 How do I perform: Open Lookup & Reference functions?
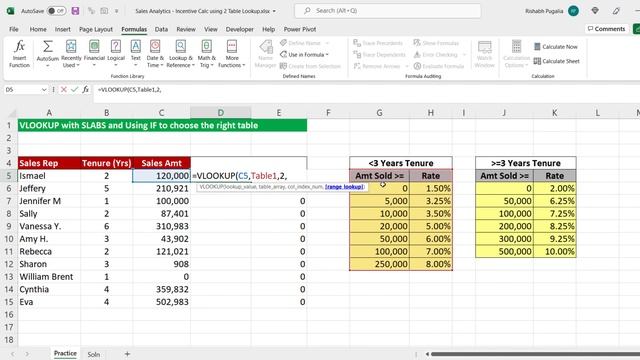(180, 54)
